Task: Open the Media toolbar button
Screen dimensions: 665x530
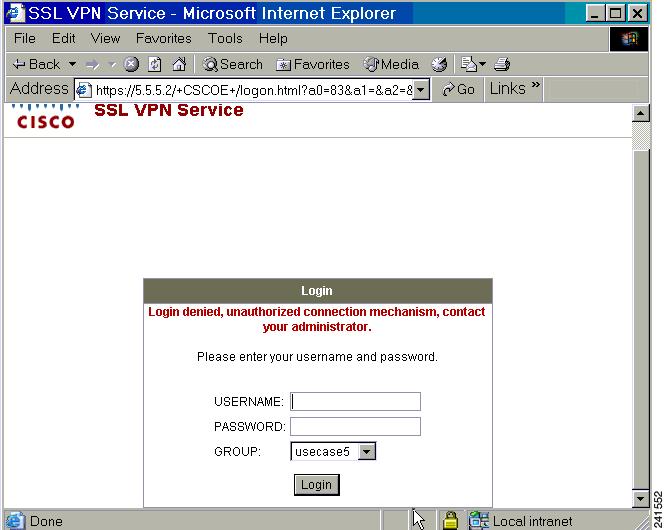Action: tap(391, 64)
